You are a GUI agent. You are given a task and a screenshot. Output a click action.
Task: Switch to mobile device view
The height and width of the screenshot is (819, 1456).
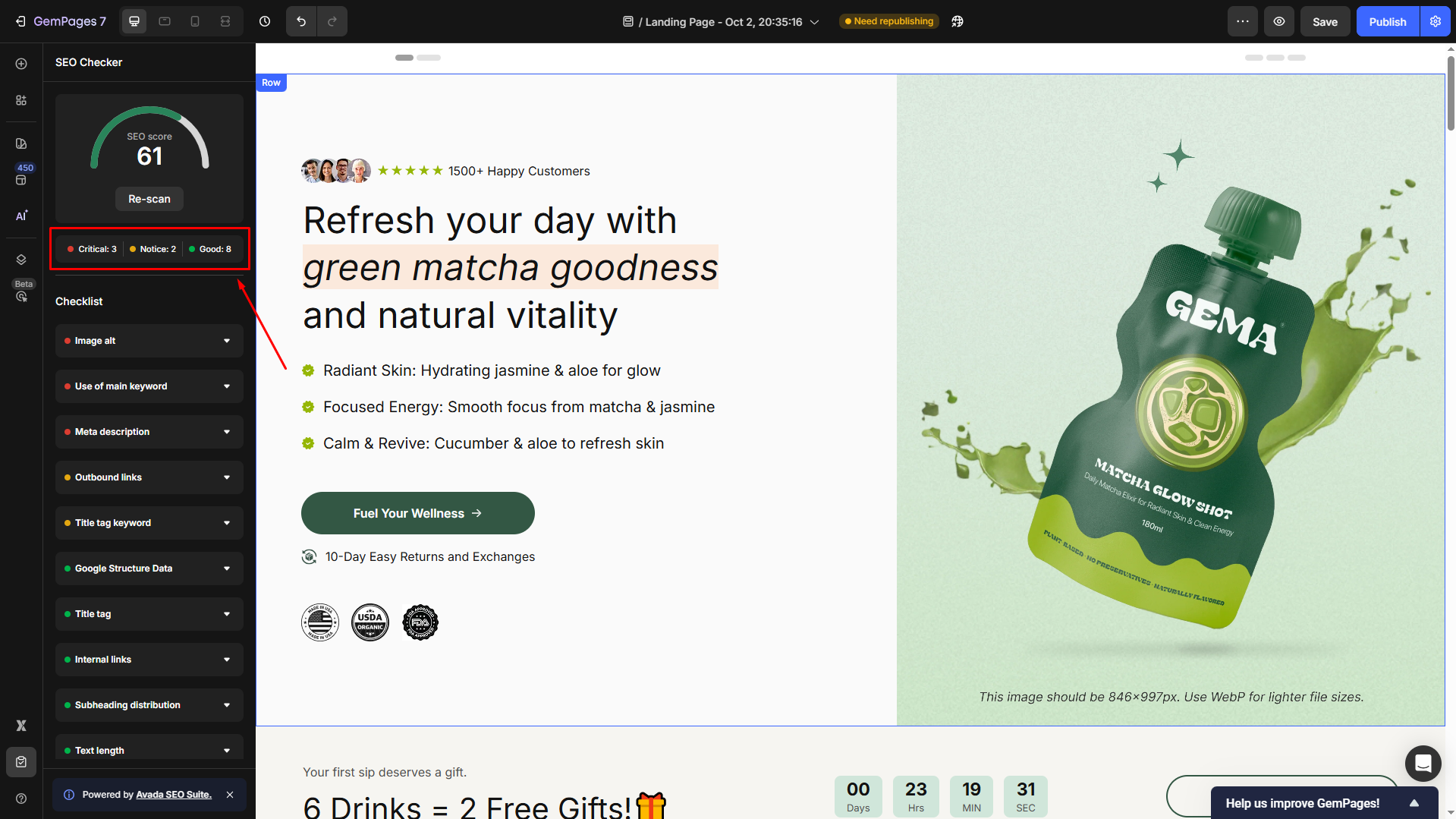[195, 21]
